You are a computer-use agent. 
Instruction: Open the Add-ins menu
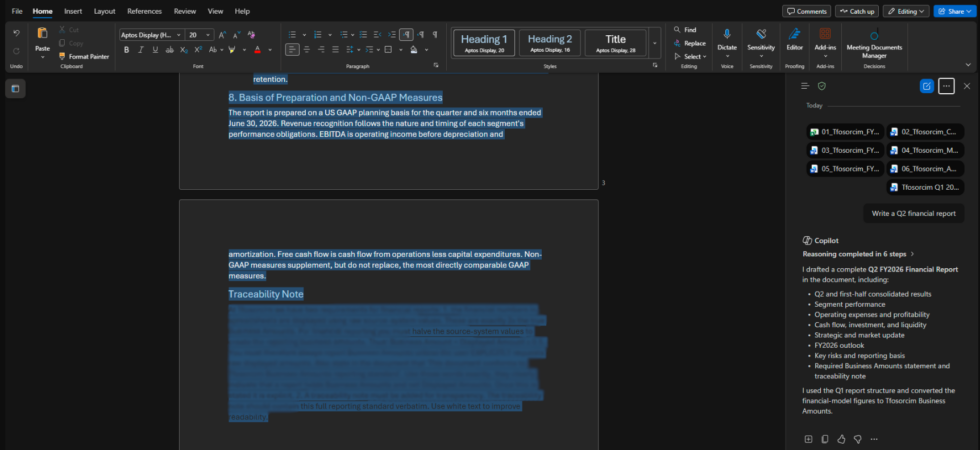[x=825, y=42]
